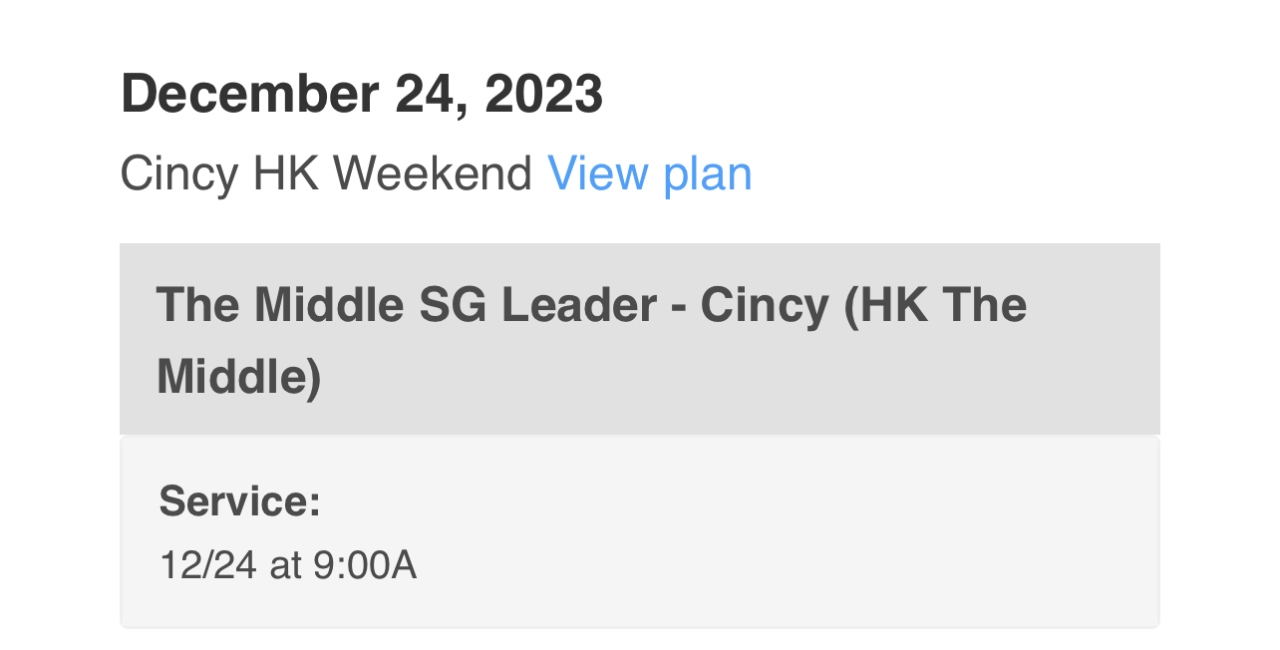Click the 12/24 at 9:00A service time
1280x650 pixels.
click(287, 566)
